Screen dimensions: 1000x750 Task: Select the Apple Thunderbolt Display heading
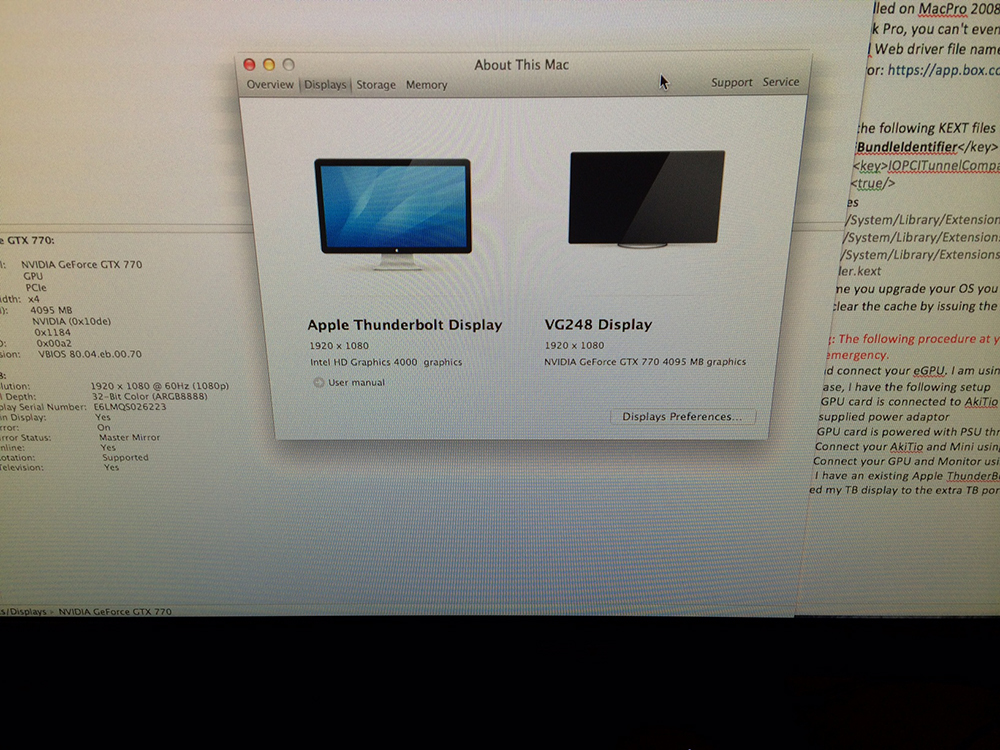click(405, 325)
